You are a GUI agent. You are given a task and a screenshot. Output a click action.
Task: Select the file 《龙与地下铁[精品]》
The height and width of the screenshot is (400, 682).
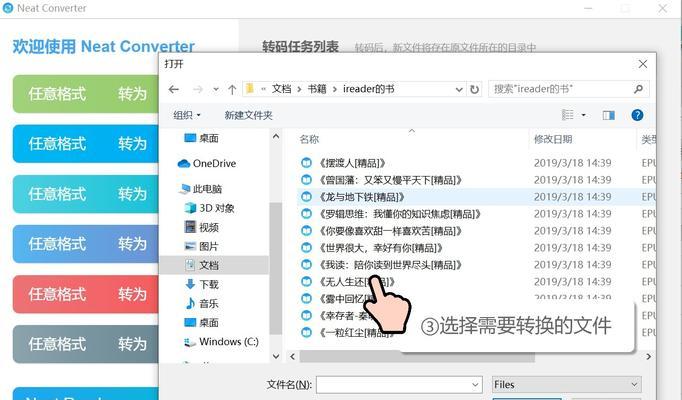(362, 197)
